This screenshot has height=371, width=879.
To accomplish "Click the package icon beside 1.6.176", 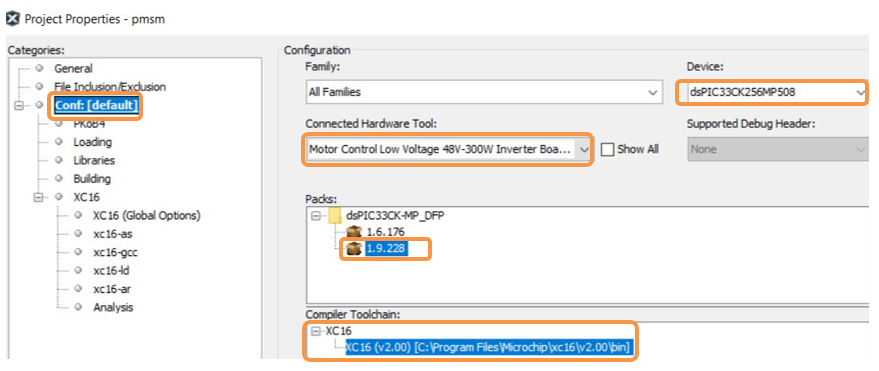I will coord(353,231).
